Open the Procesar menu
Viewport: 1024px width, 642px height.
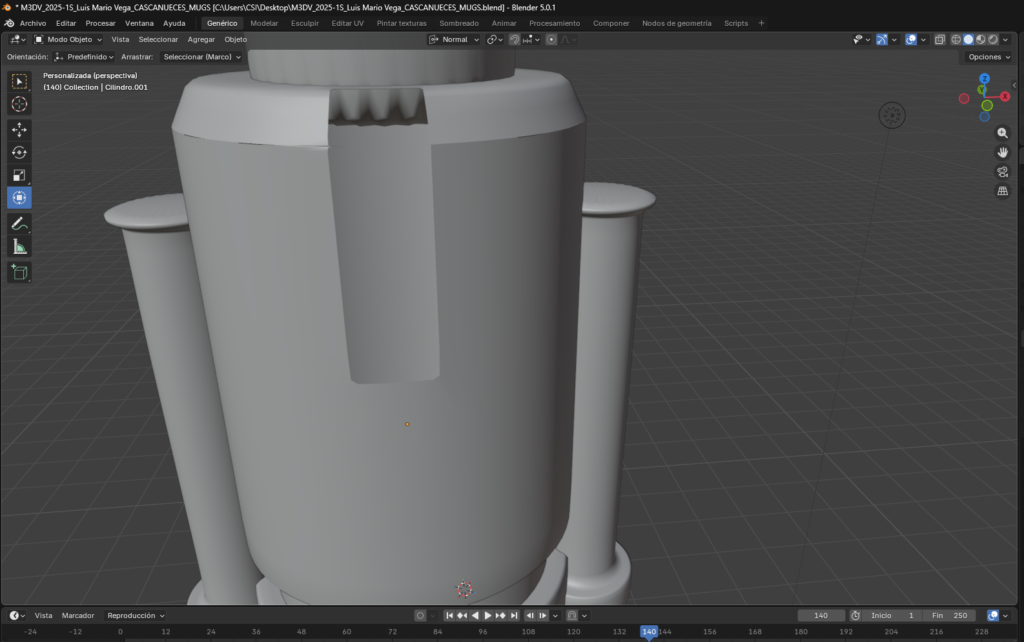tap(100, 23)
